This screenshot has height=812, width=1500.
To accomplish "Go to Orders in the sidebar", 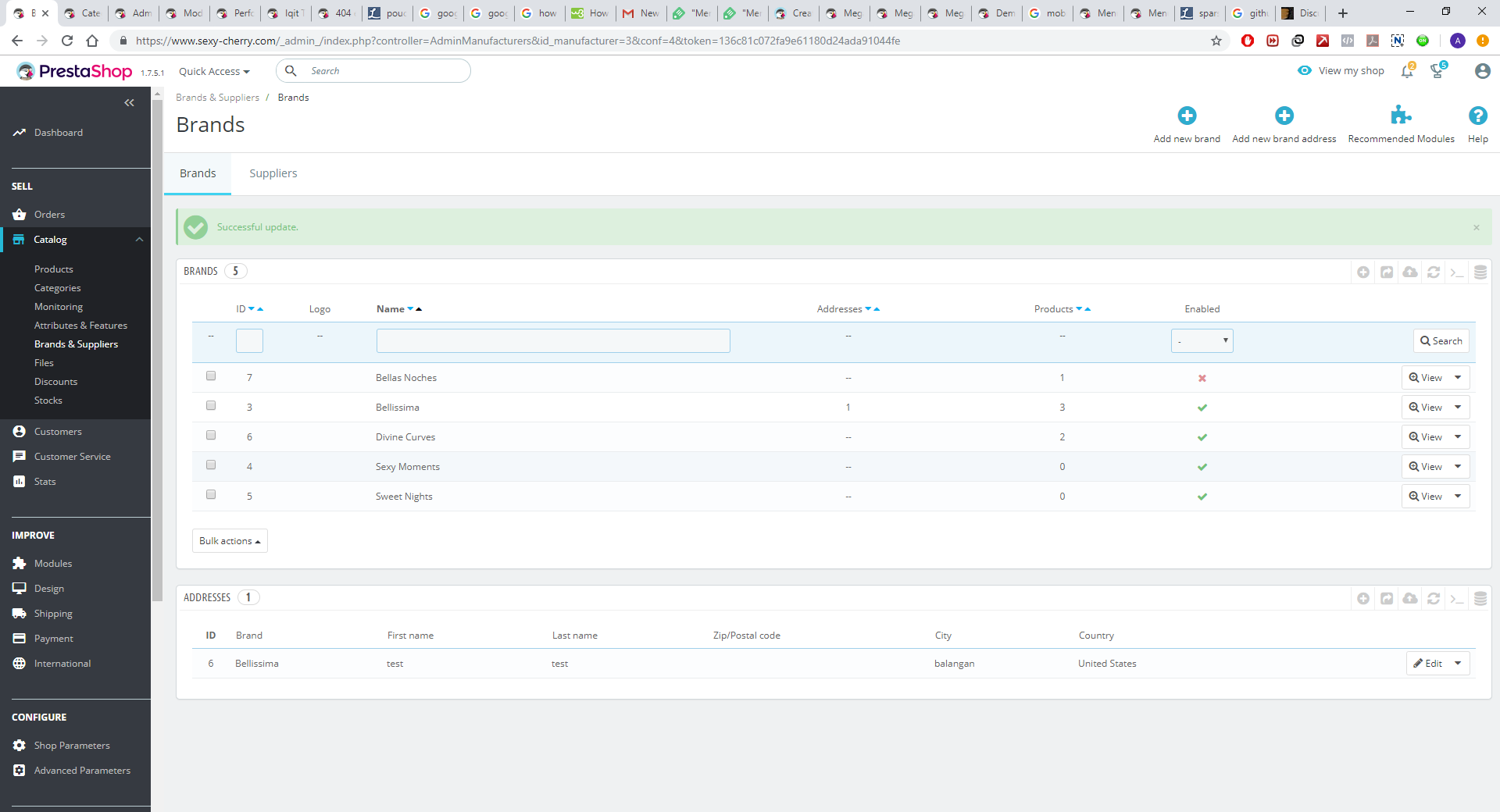I will point(49,215).
